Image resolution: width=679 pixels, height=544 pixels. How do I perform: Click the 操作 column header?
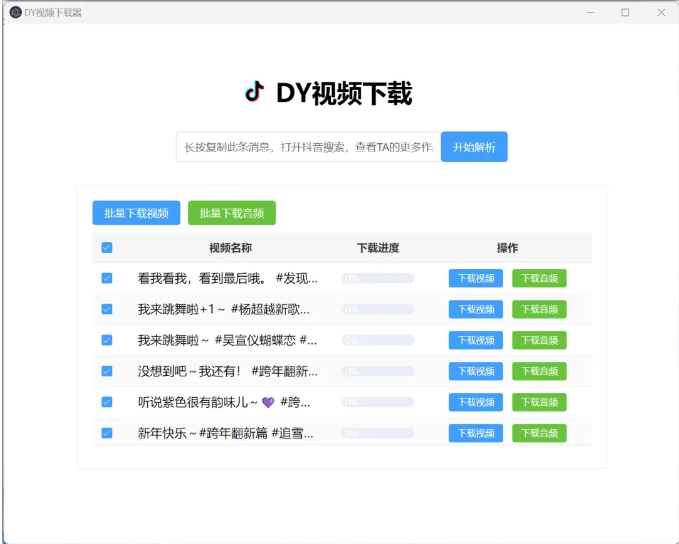pos(507,248)
